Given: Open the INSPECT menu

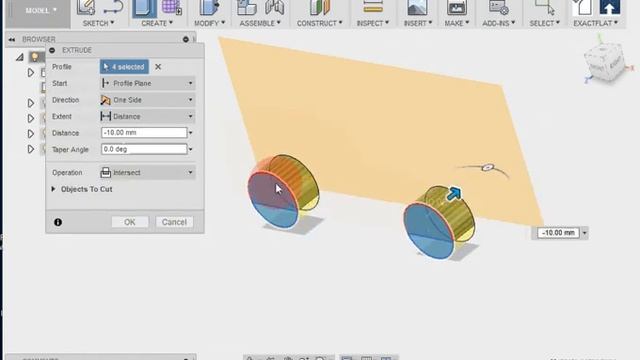Looking at the screenshot, I should 373,23.
